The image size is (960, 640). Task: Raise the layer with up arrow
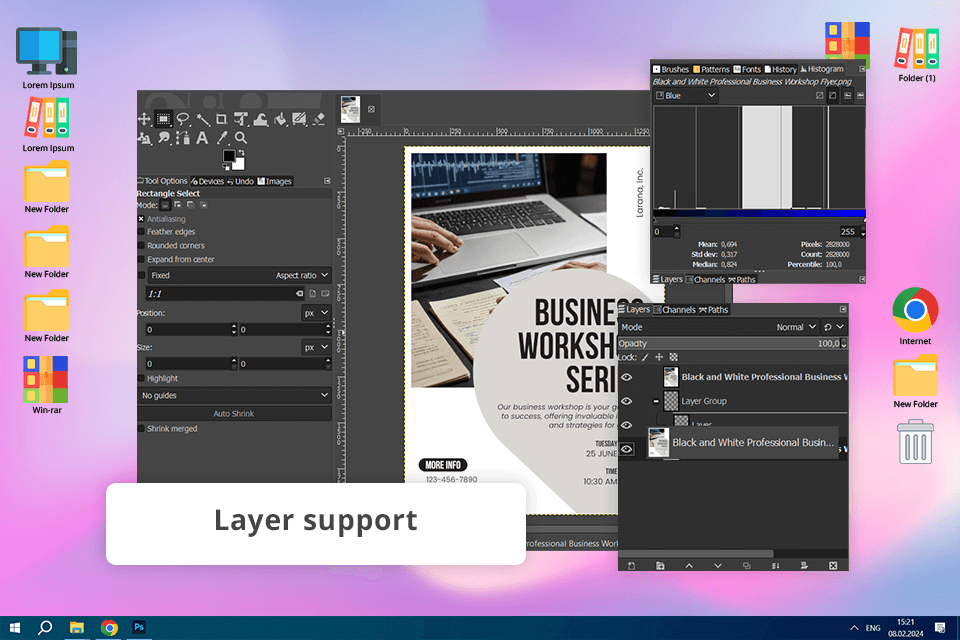click(x=689, y=566)
